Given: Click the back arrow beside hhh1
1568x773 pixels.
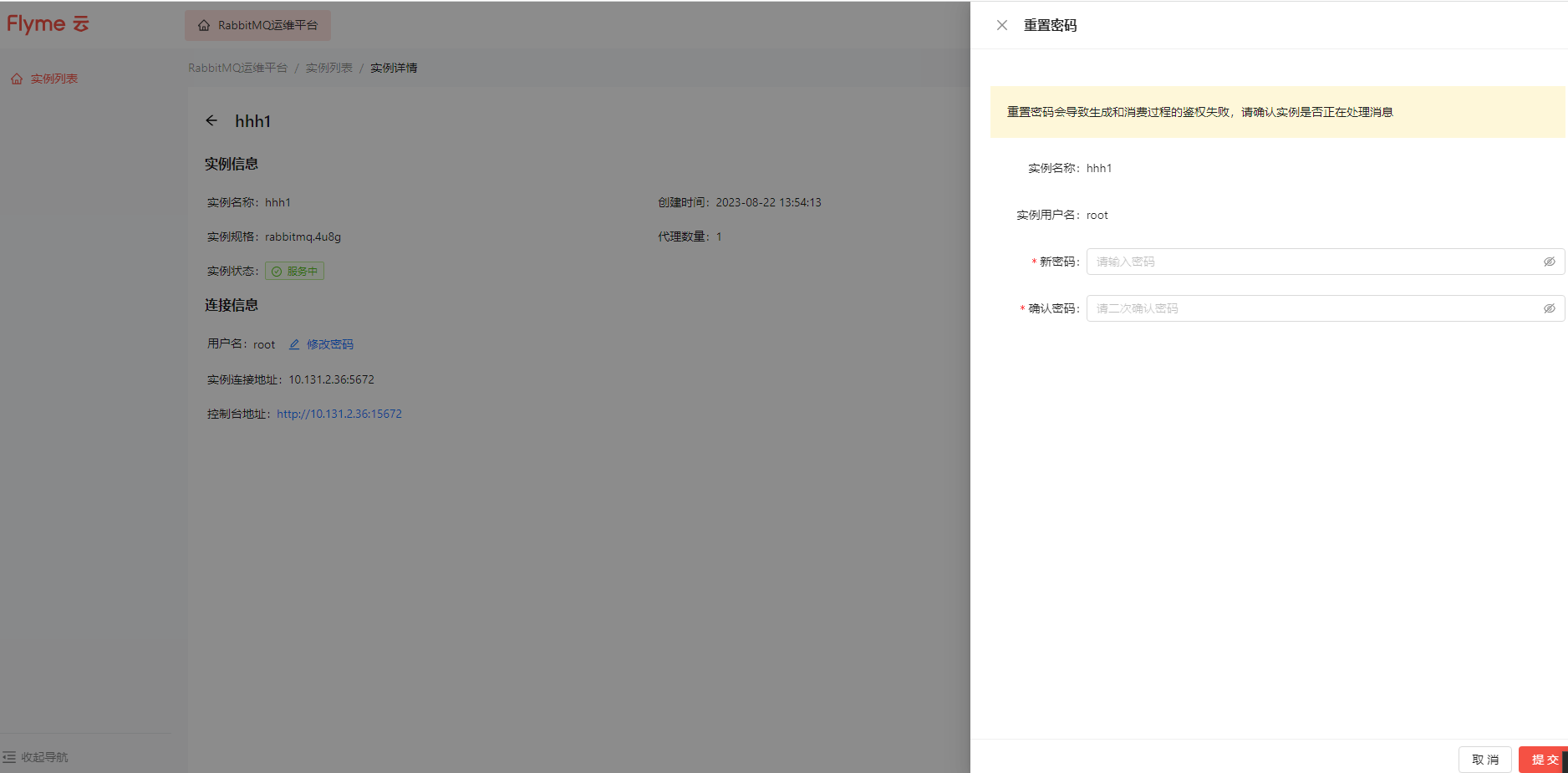Looking at the screenshot, I should [x=211, y=121].
